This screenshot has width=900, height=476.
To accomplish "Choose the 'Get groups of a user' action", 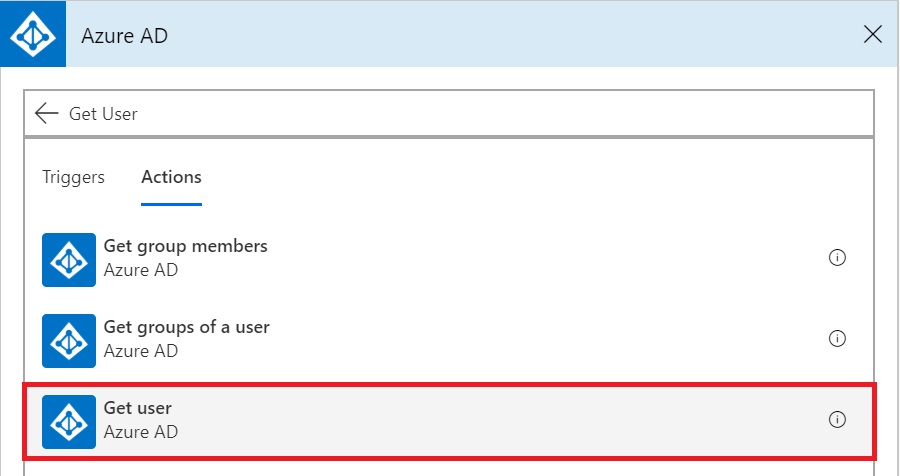I will click(187, 327).
